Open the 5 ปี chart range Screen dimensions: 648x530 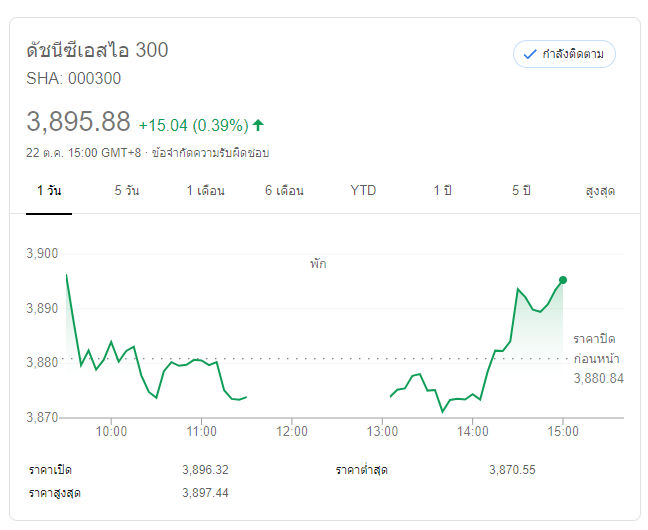point(521,191)
